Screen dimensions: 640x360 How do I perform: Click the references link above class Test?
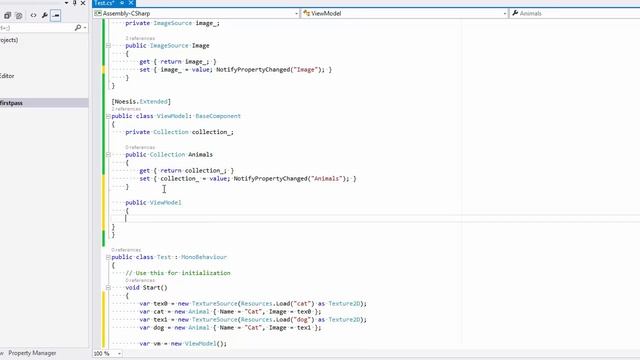click(126, 249)
